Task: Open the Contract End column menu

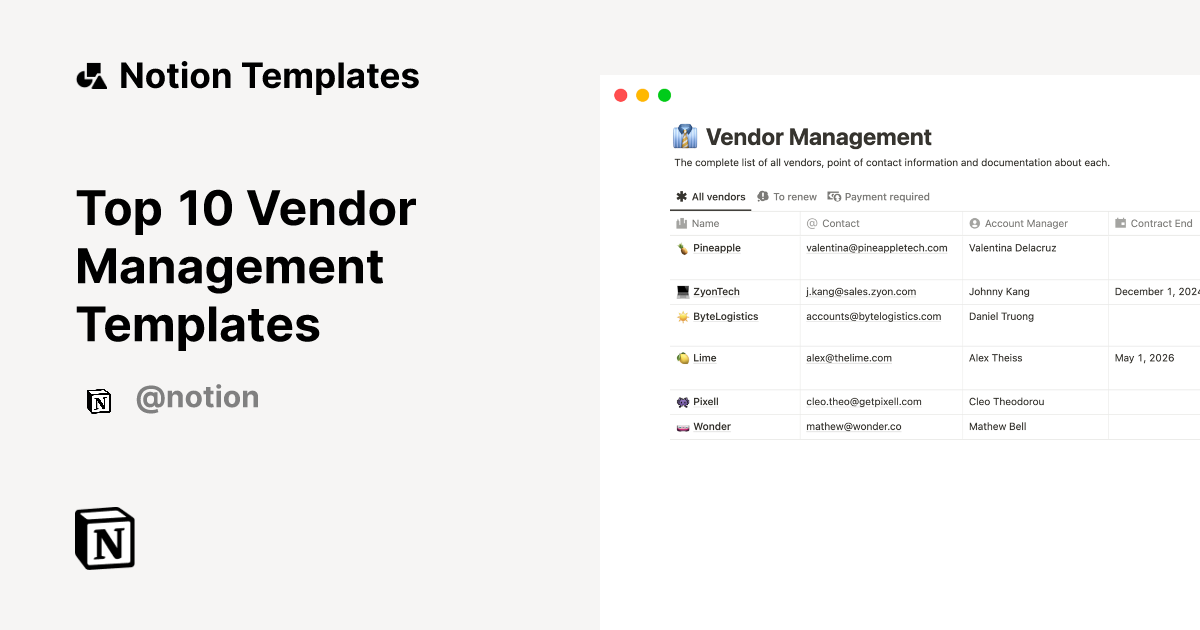Action: pos(1158,223)
